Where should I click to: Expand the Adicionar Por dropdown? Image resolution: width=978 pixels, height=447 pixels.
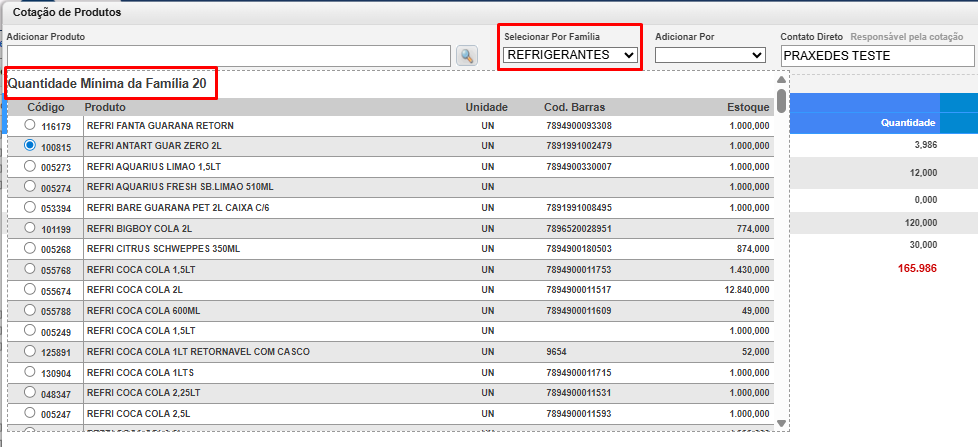pyautogui.click(x=710, y=55)
